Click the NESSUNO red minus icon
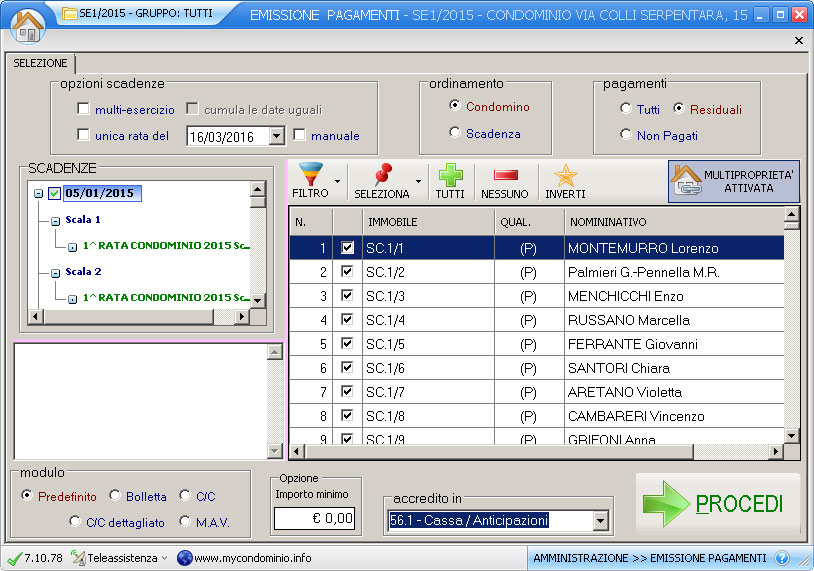The width and height of the screenshot is (814, 571). click(504, 175)
